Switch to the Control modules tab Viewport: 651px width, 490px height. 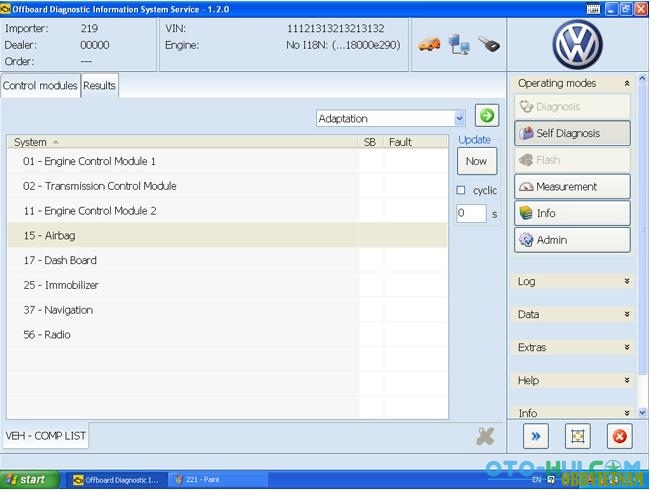pyautogui.click(x=40, y=86)
